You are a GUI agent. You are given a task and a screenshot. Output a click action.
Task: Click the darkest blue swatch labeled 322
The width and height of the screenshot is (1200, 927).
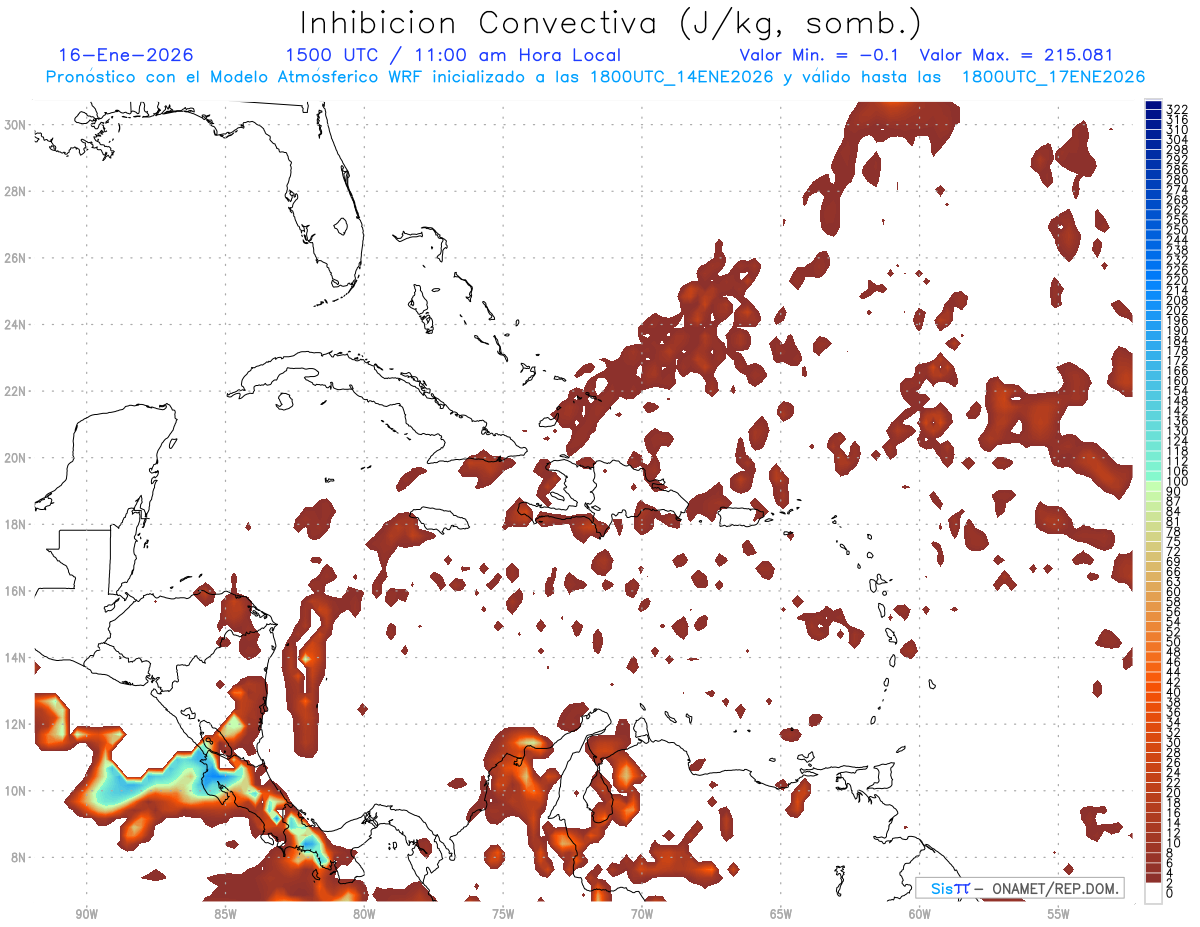pyautogui.click(x=1153, y=106)
